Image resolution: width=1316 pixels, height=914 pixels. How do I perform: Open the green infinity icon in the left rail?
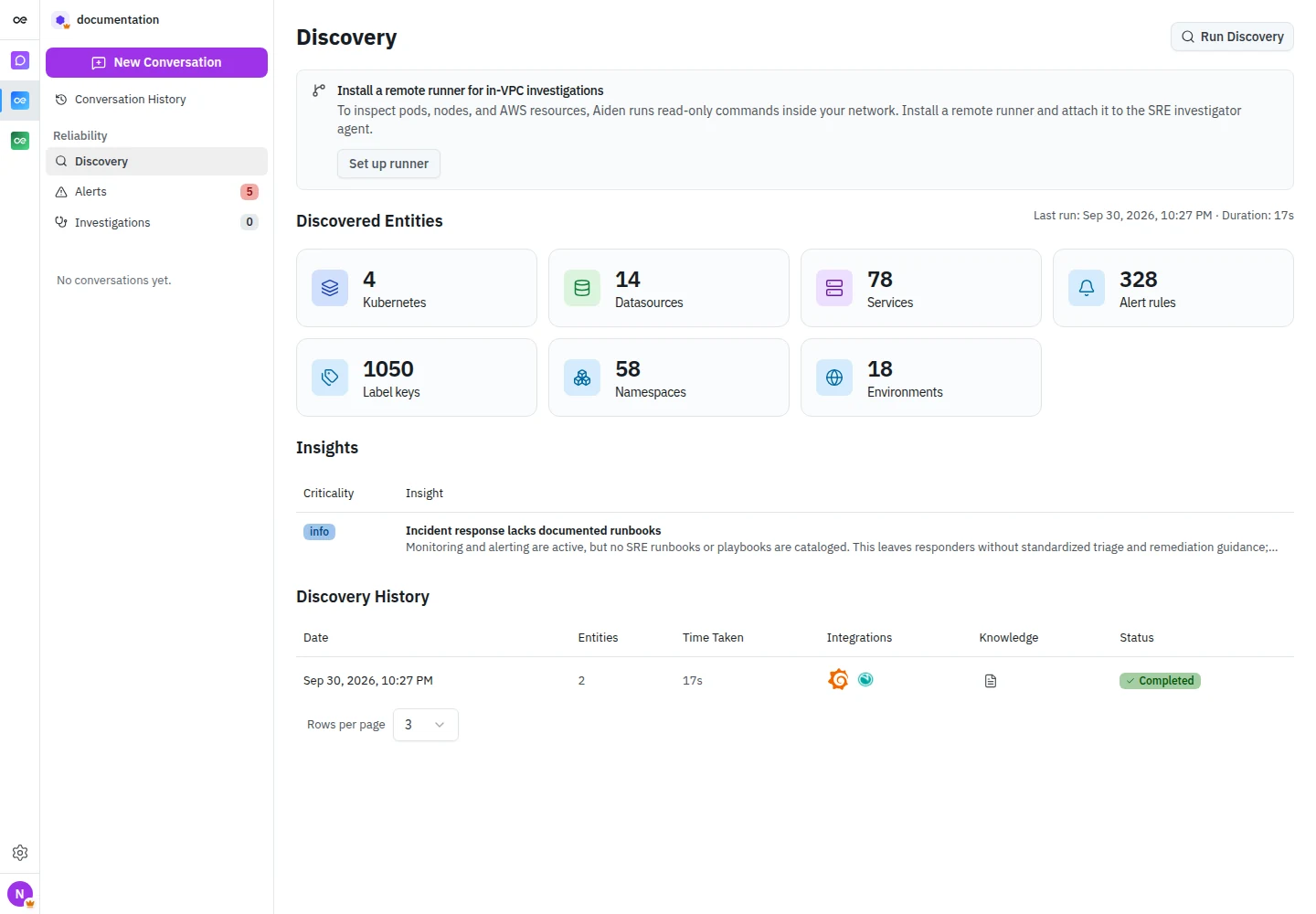[x=20, y=141]
